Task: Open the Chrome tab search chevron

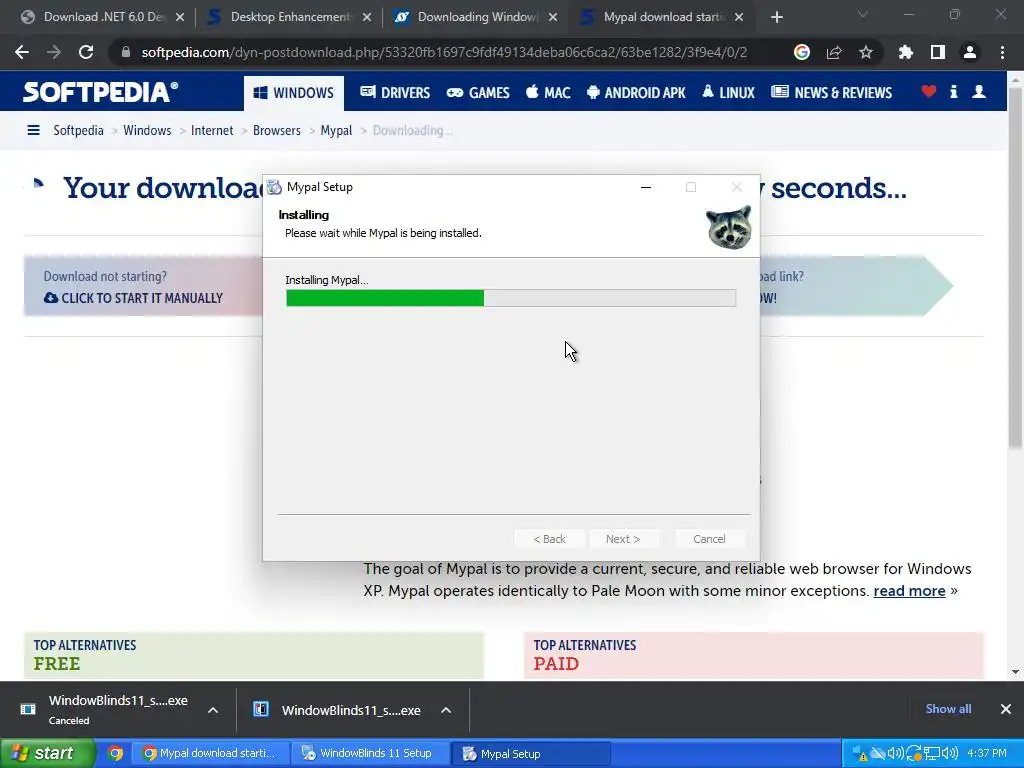Action: pyautogui.click(x=863, y=14)
